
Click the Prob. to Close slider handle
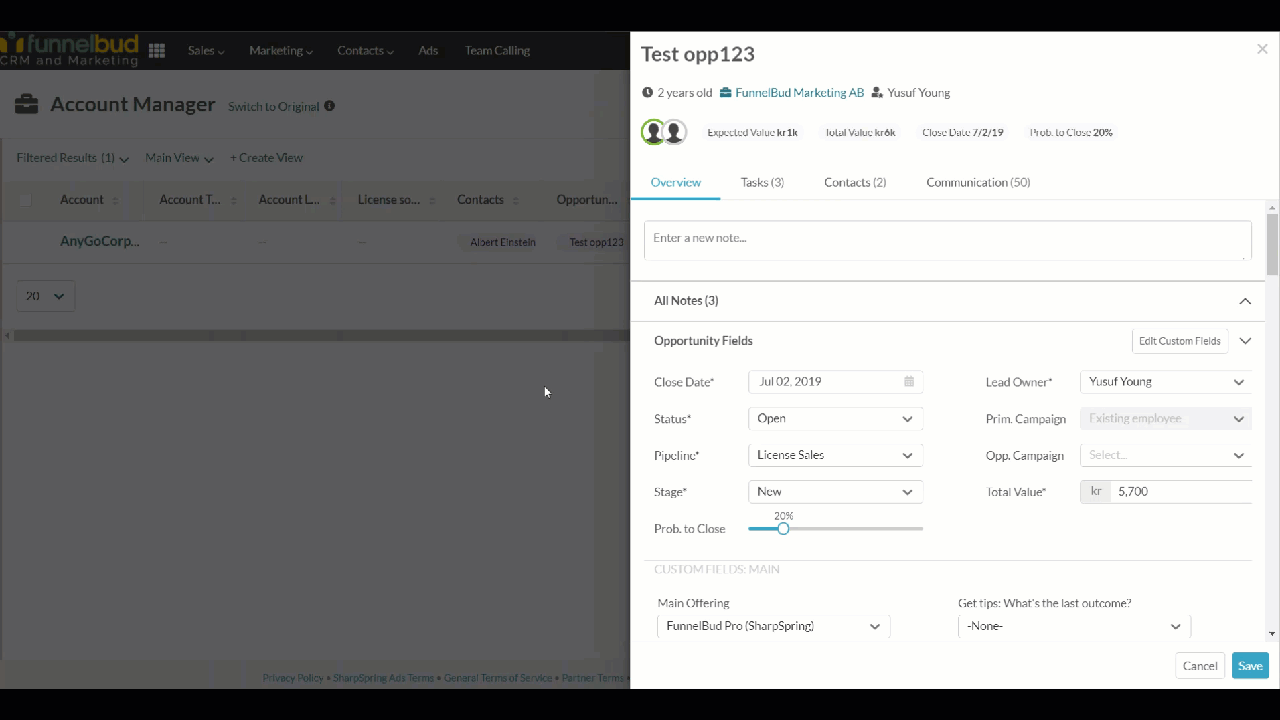click(x=783, y=529)
